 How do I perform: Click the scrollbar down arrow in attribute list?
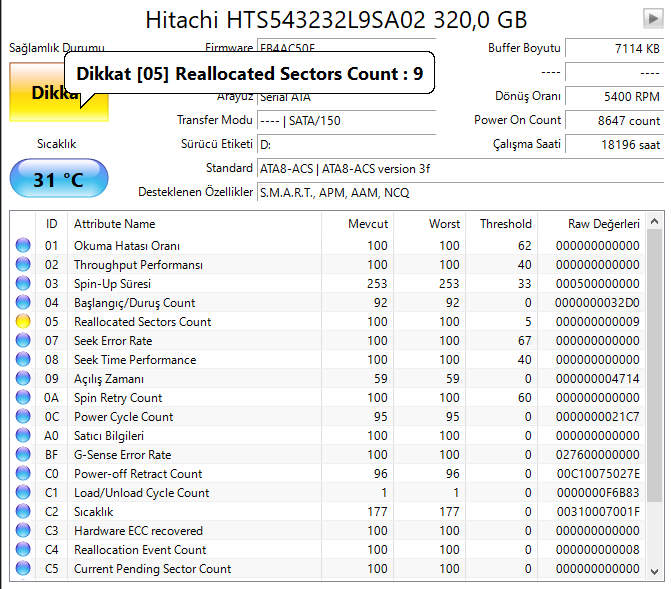[654, 571]
